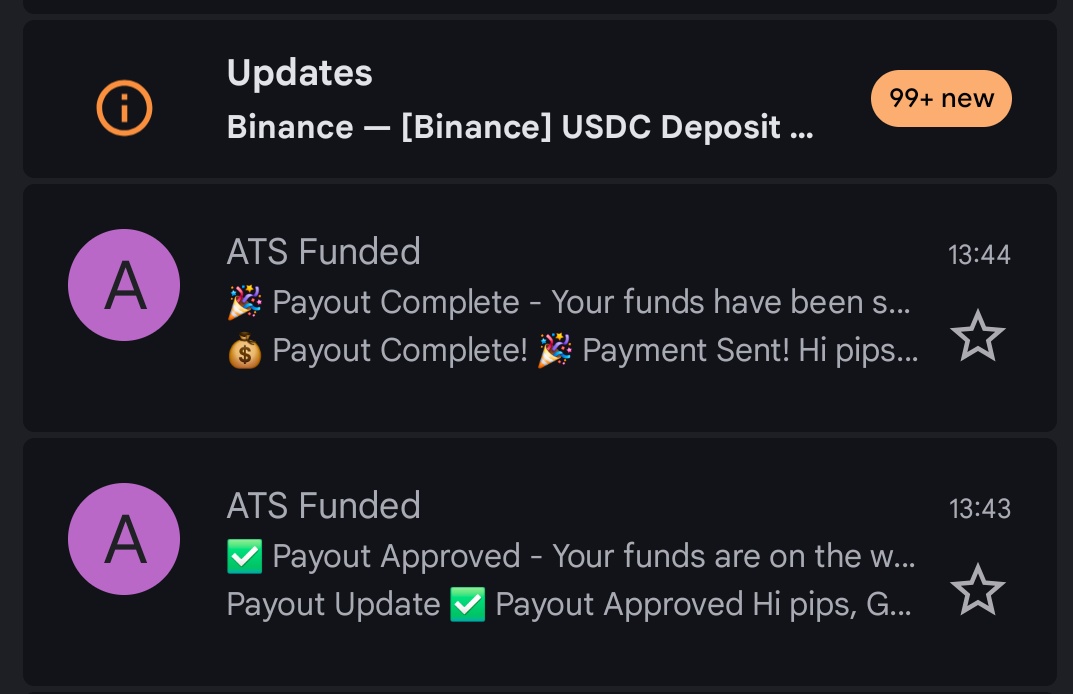
Task: Click the party popper emoji in the Payout Complete subject
Action: pyautogui.click(x=245, y=302)
